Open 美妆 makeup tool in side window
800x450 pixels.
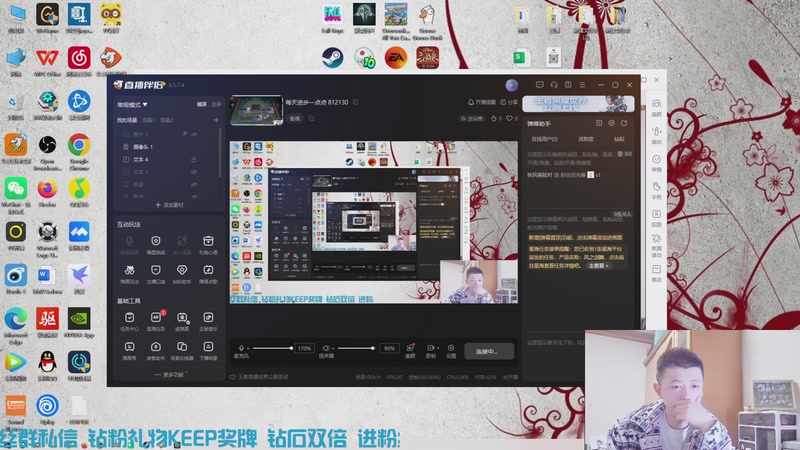click(657, 135)
